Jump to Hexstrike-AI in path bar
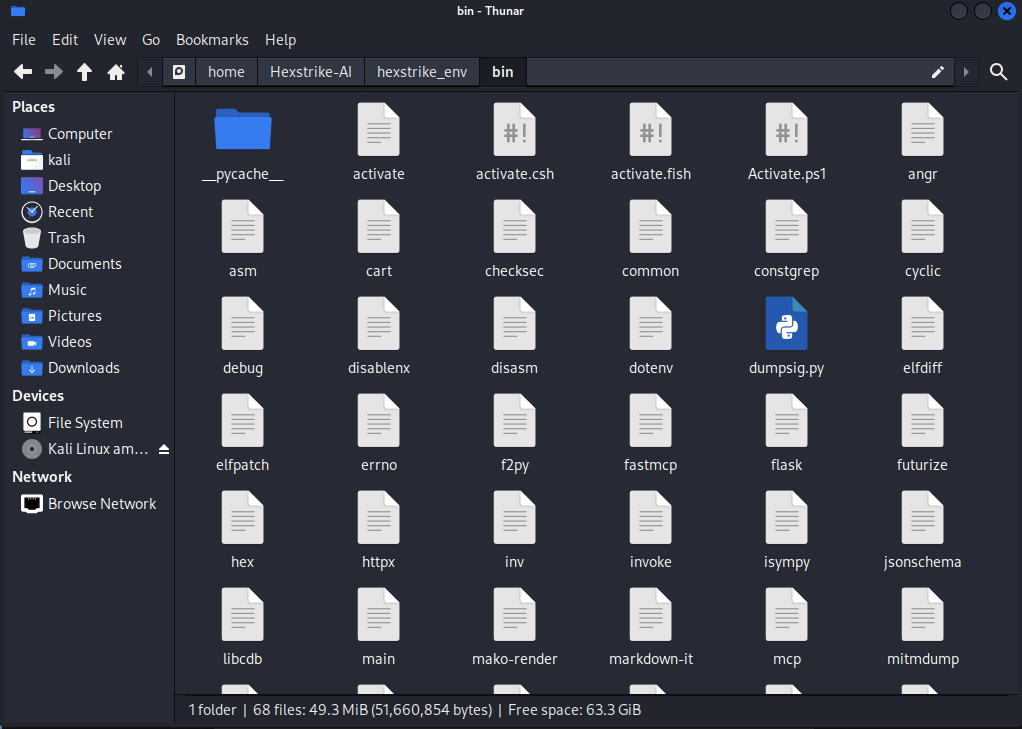 (x=310, y=72)
